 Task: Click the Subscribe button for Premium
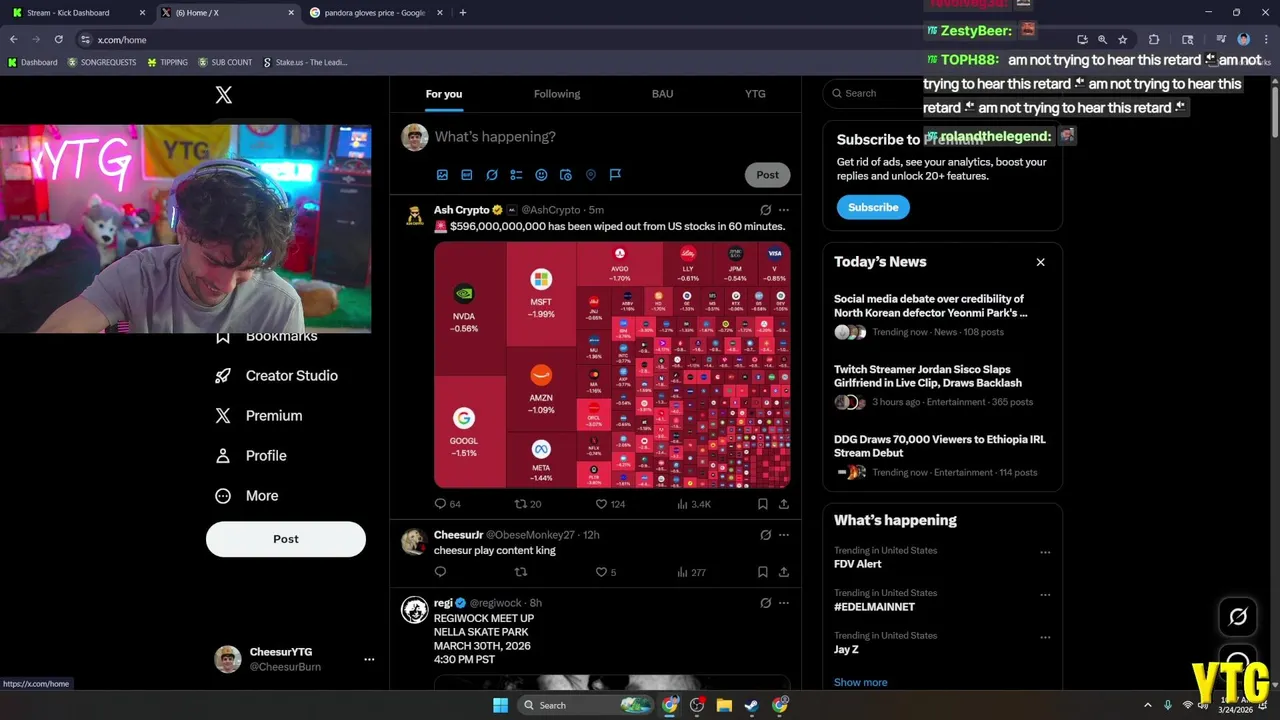coord(873,207)
